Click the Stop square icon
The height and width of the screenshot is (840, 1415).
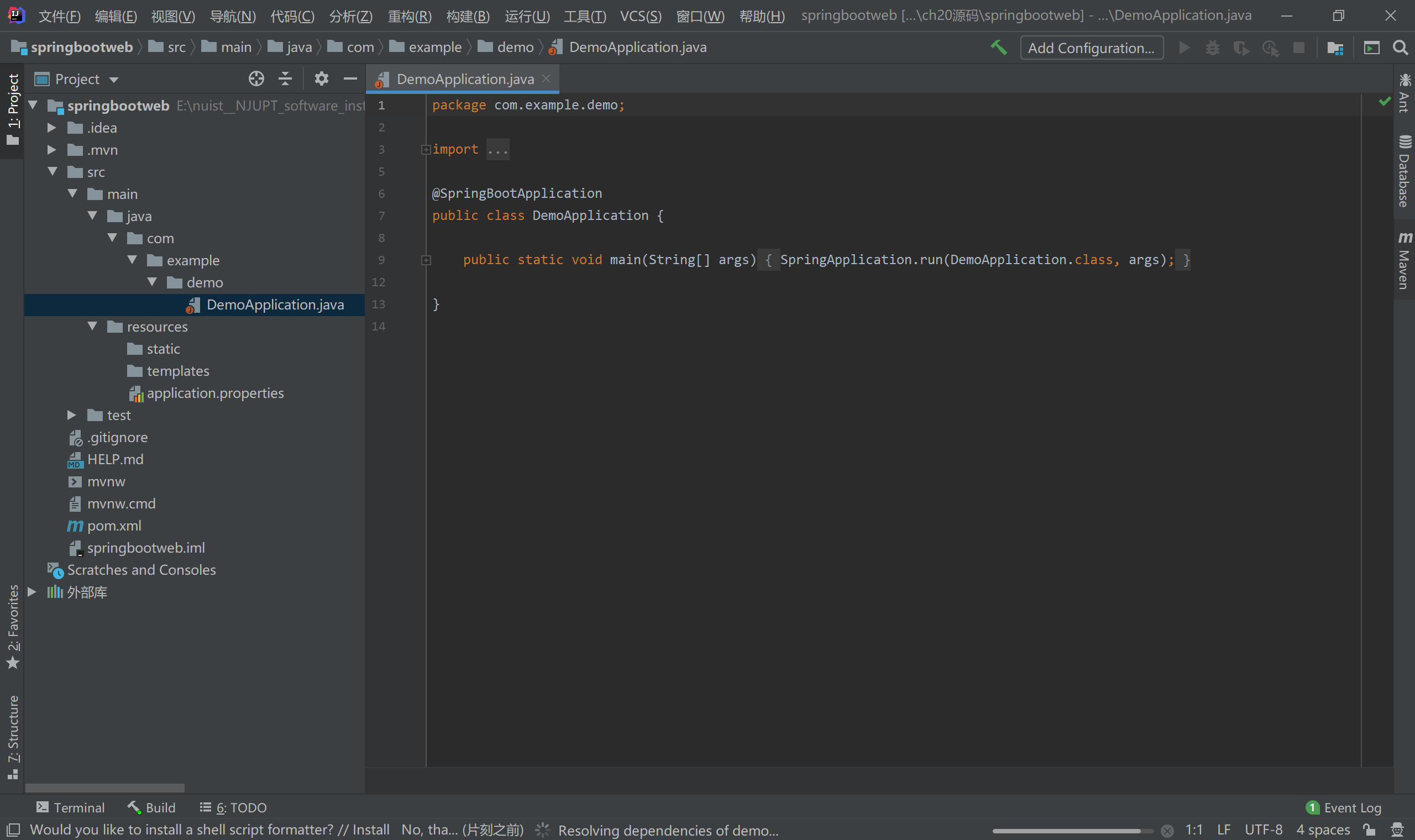click(x=1299, y=48)
